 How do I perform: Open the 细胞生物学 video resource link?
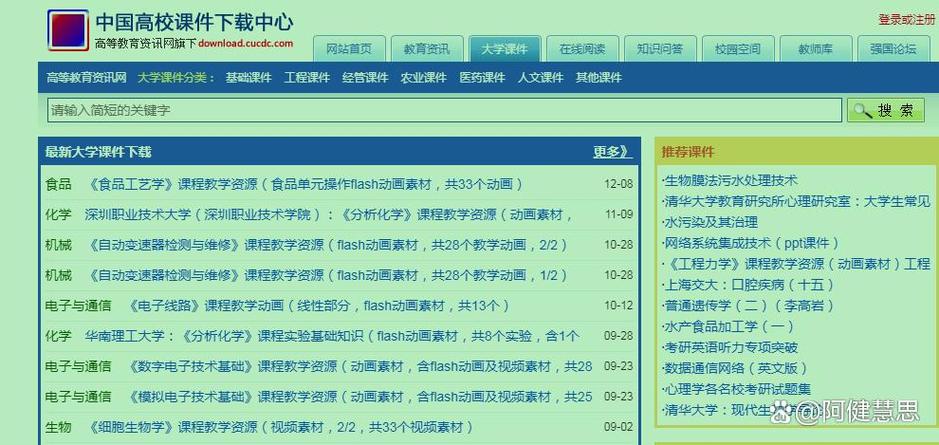pos(280,428)
